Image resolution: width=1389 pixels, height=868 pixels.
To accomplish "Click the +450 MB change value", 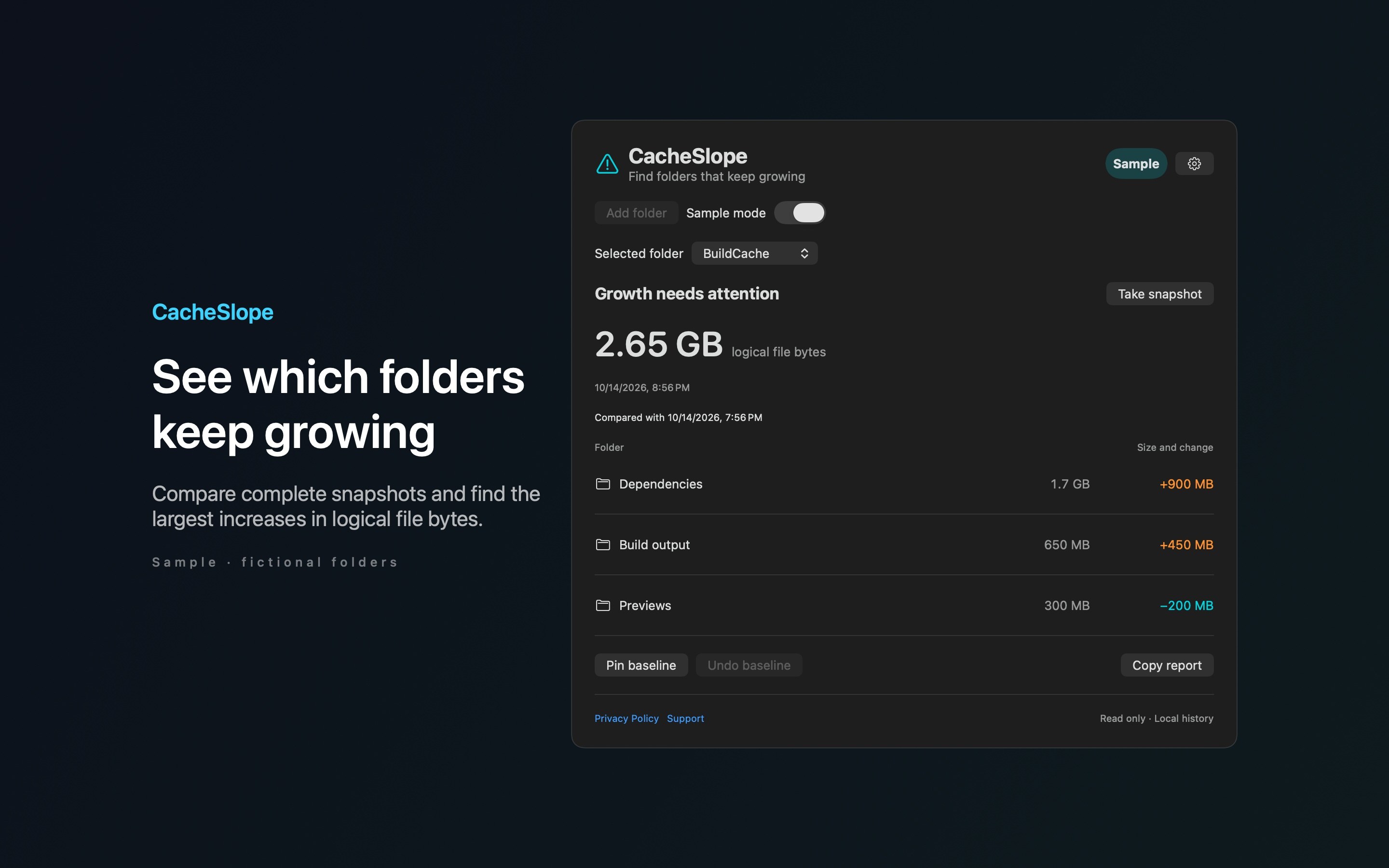I will [x=1186, y=545].
